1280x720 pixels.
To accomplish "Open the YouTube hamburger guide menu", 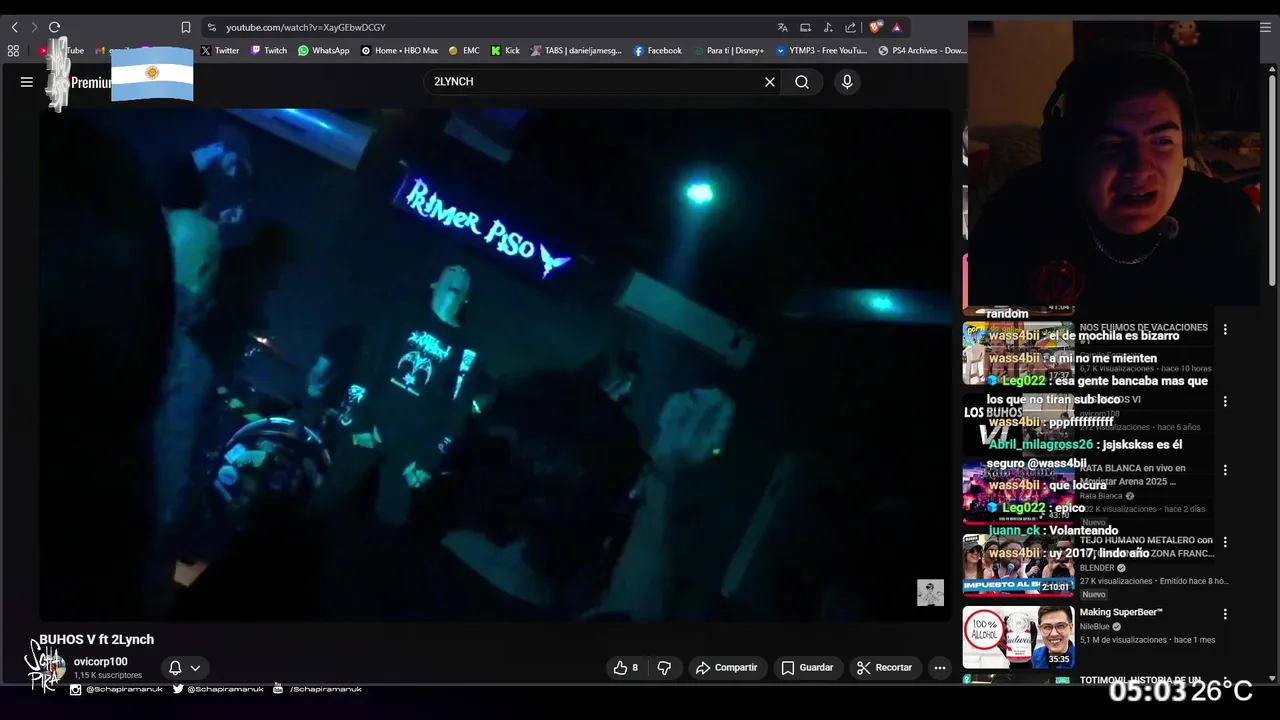I will point(27,82).
